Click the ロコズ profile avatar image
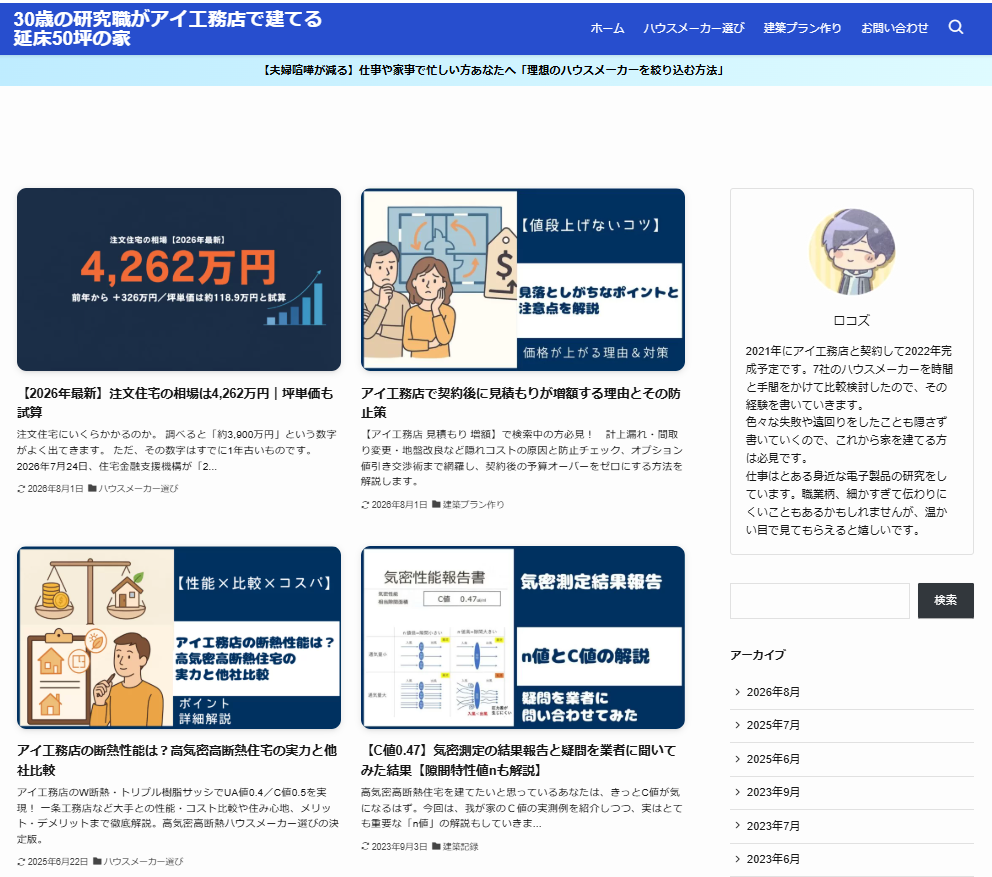 pyautogui.click(x=852, y=252)
